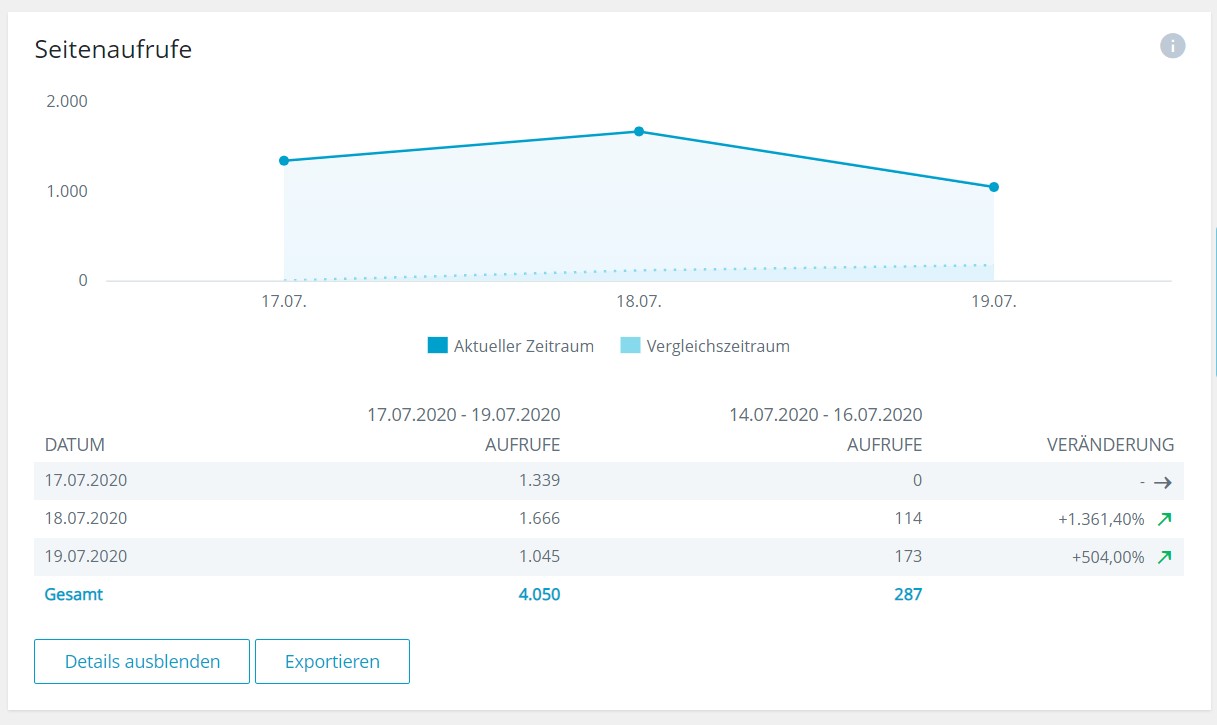Hide the Aktueller Zeitraum series label
This screenshot has height=725, width=1217.
point(523,346)
